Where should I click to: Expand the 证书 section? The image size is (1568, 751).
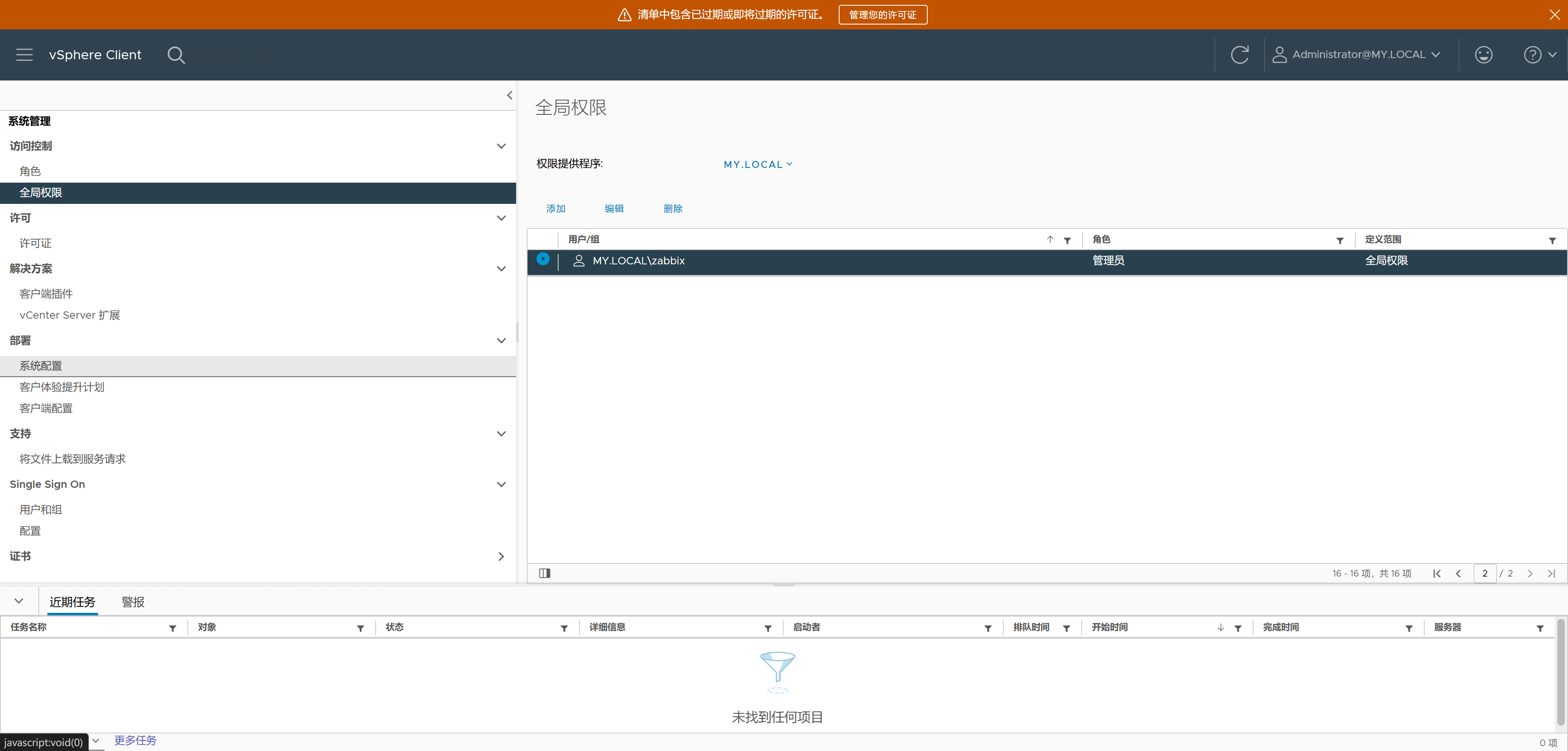[x=501, y=556]
